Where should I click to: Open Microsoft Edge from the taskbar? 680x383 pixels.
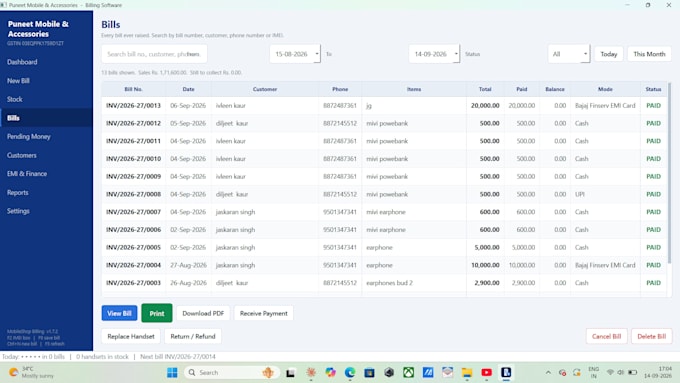[x=350, y=373]
